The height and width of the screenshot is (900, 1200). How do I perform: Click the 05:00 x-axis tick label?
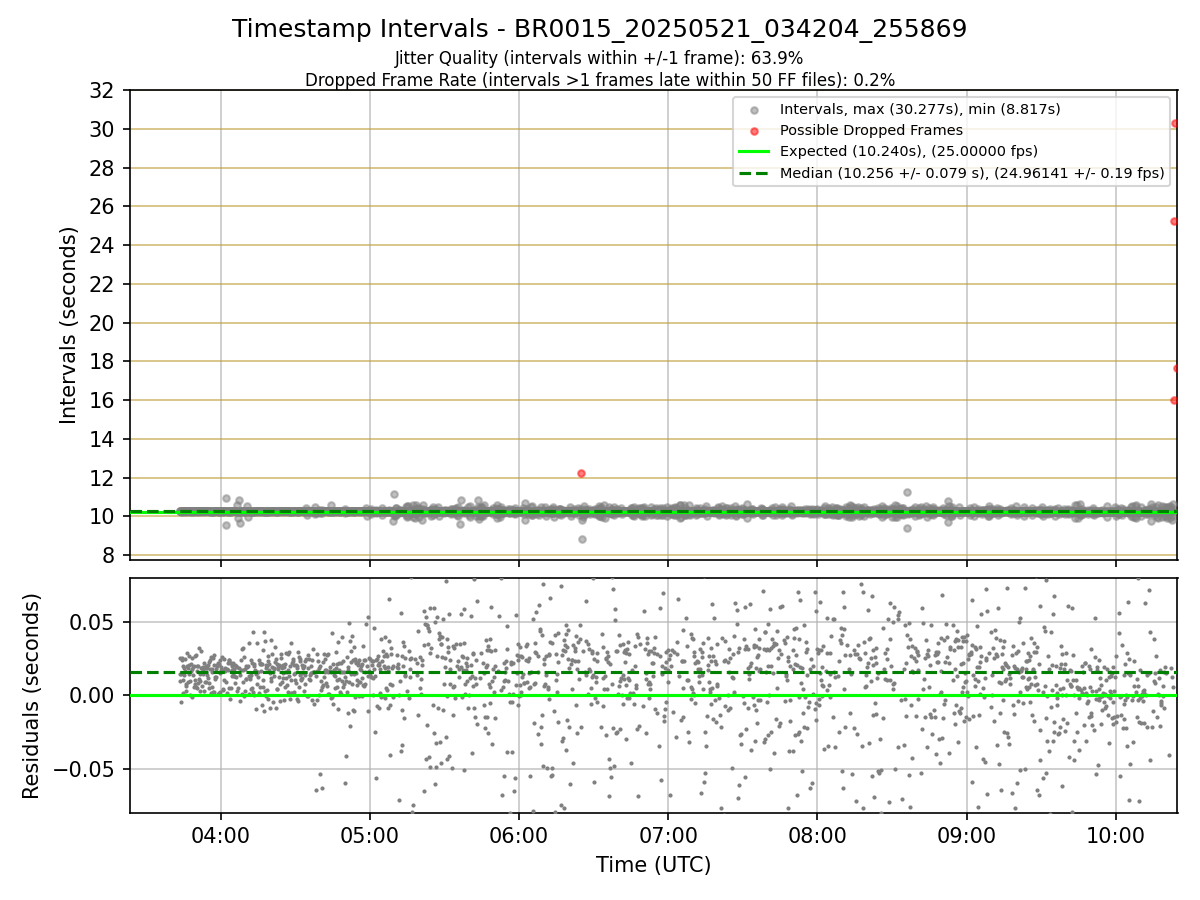[x=370, y=835]
